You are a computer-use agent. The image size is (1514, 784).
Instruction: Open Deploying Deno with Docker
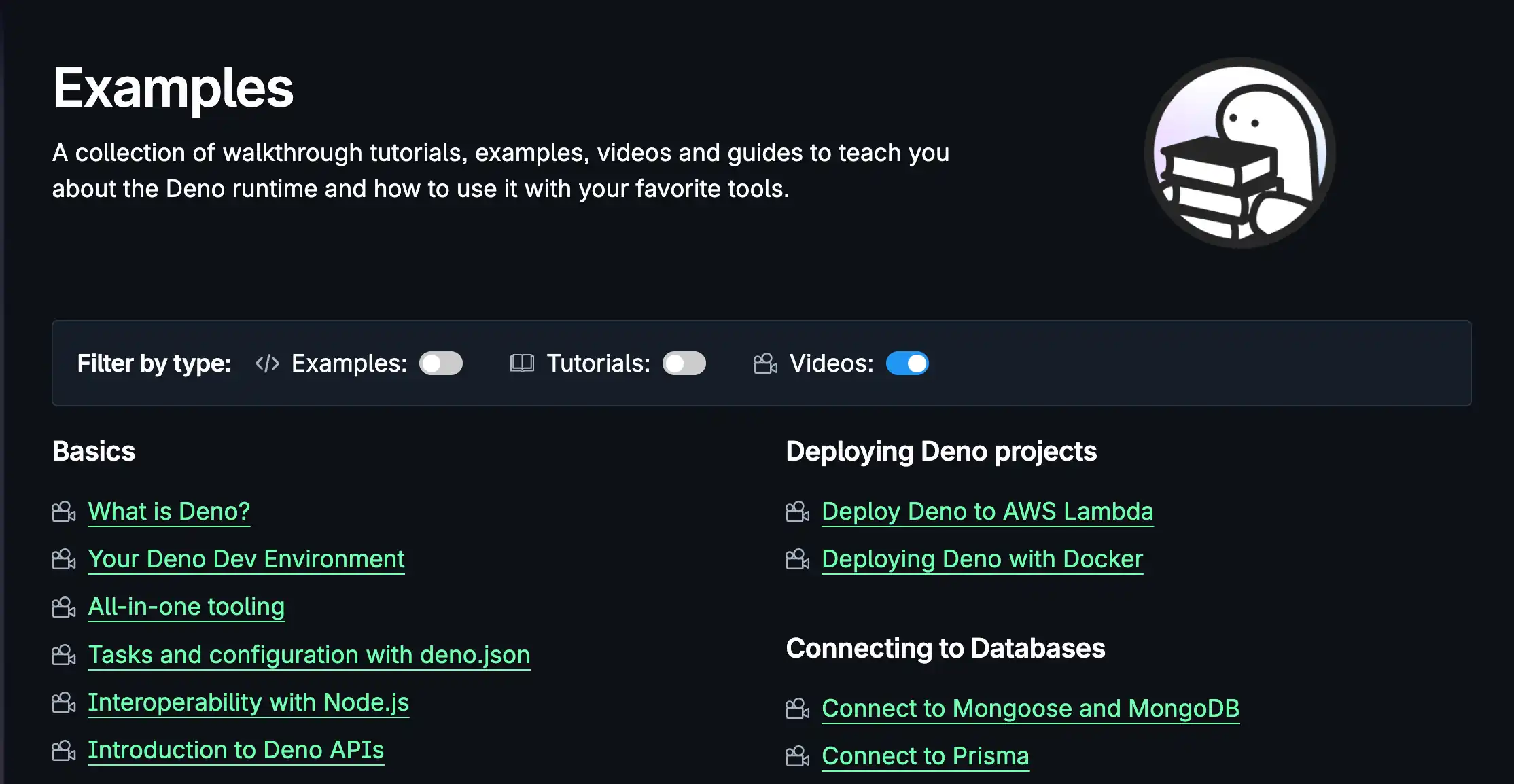tap(982, 558)
